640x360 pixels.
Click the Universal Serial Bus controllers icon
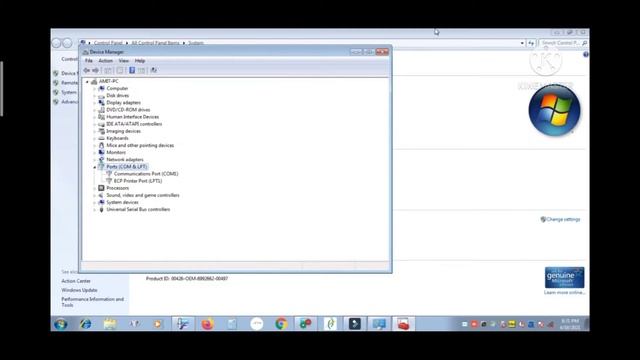pos(102,209)
